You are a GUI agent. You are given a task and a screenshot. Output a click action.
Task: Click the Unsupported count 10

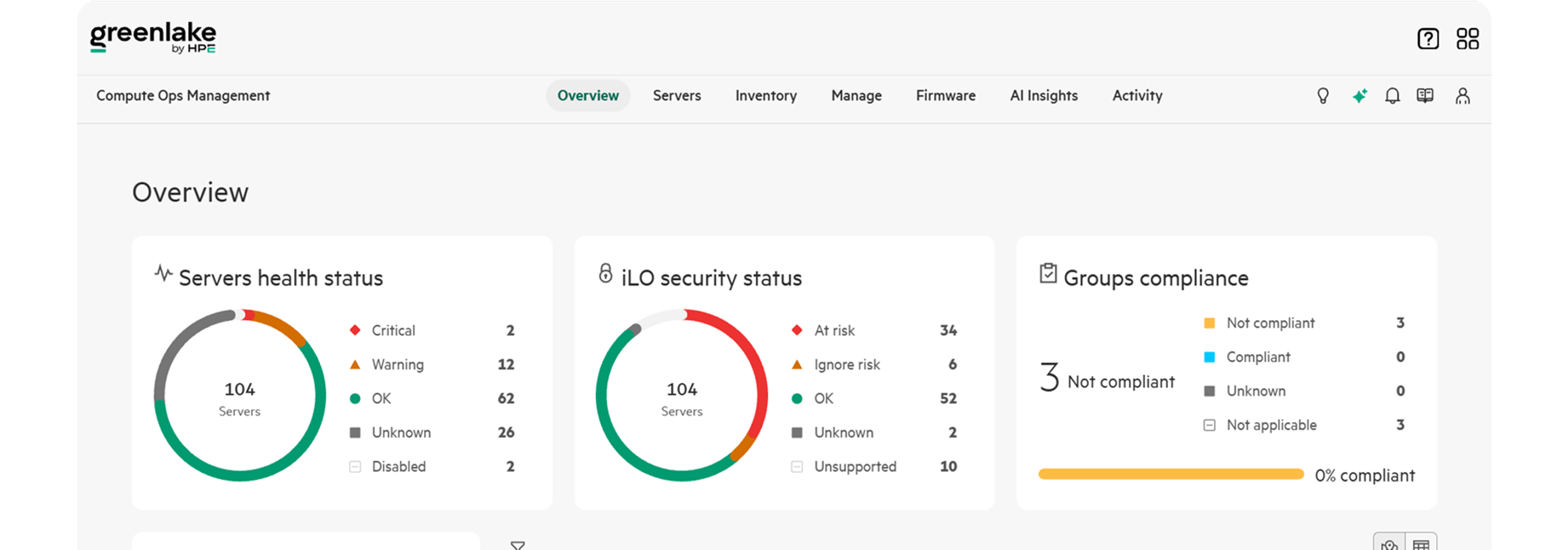[948, 466]
